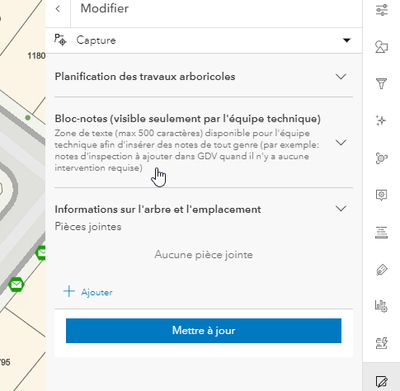The height and width of the screenshot is (391, 400).
Task: Select the active edit pencil icon
Action: [x=382, y=381]
